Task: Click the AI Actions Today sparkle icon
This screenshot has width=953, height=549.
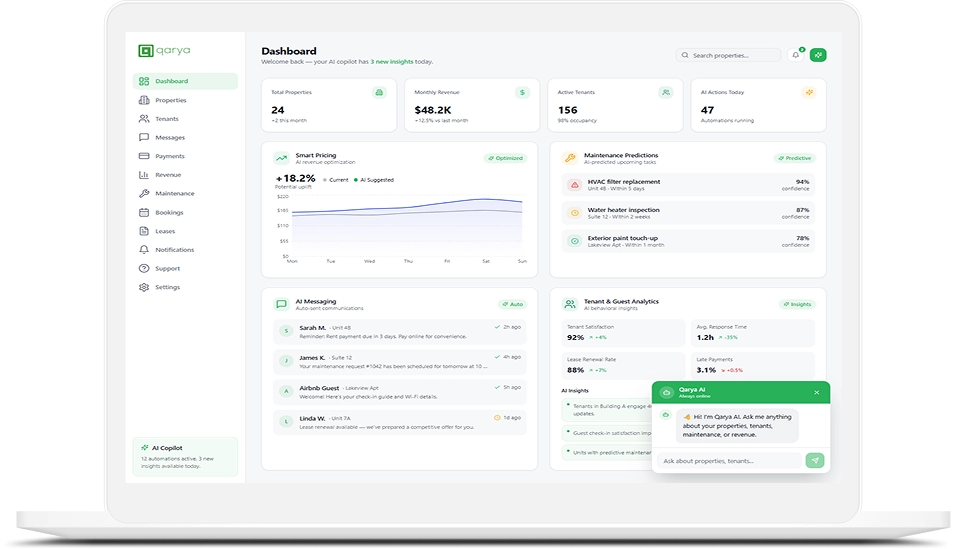Action: point(809,92)
